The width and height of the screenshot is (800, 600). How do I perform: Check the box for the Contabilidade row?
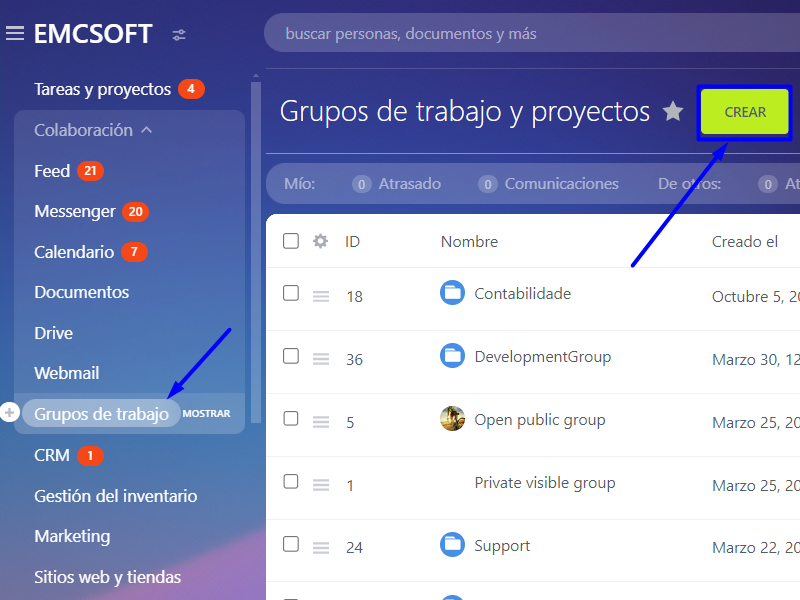pos(291,293)
